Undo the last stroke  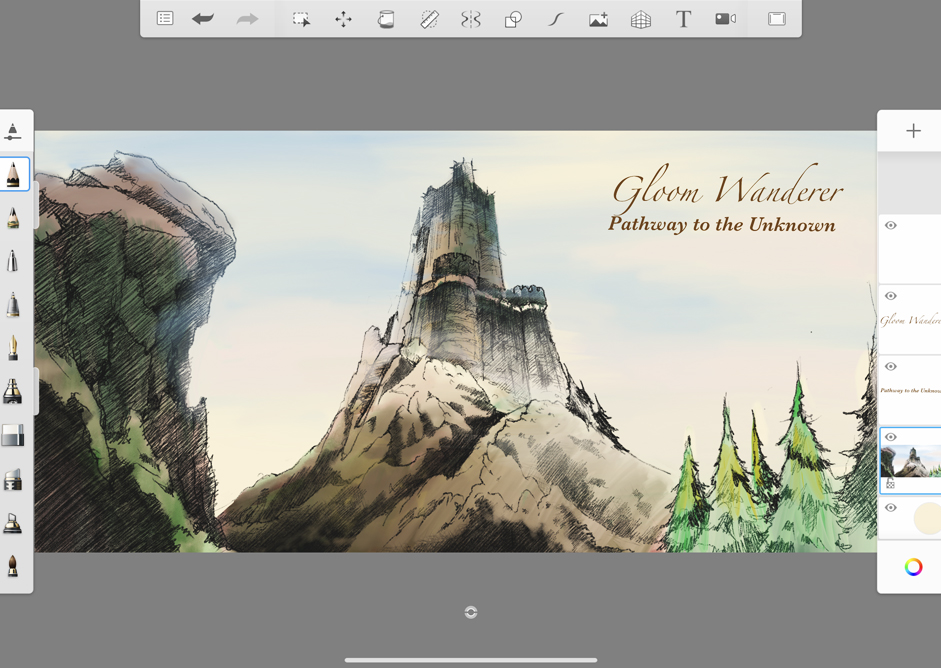203,19
